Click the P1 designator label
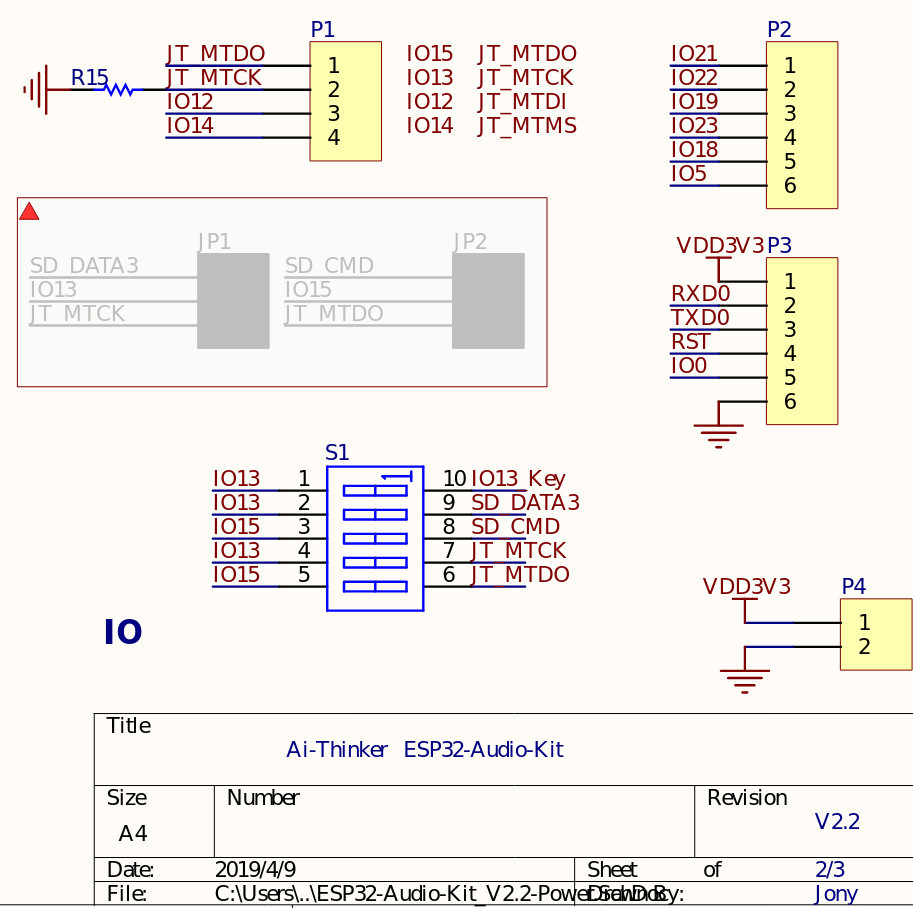This screenshot has height=908, width=913. (323, 29)
